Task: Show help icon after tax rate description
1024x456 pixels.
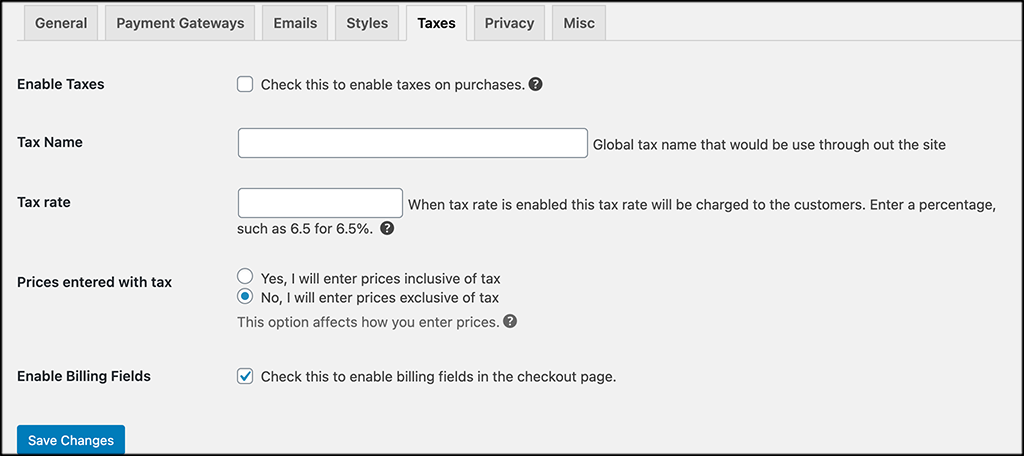Action: (387, 229)
